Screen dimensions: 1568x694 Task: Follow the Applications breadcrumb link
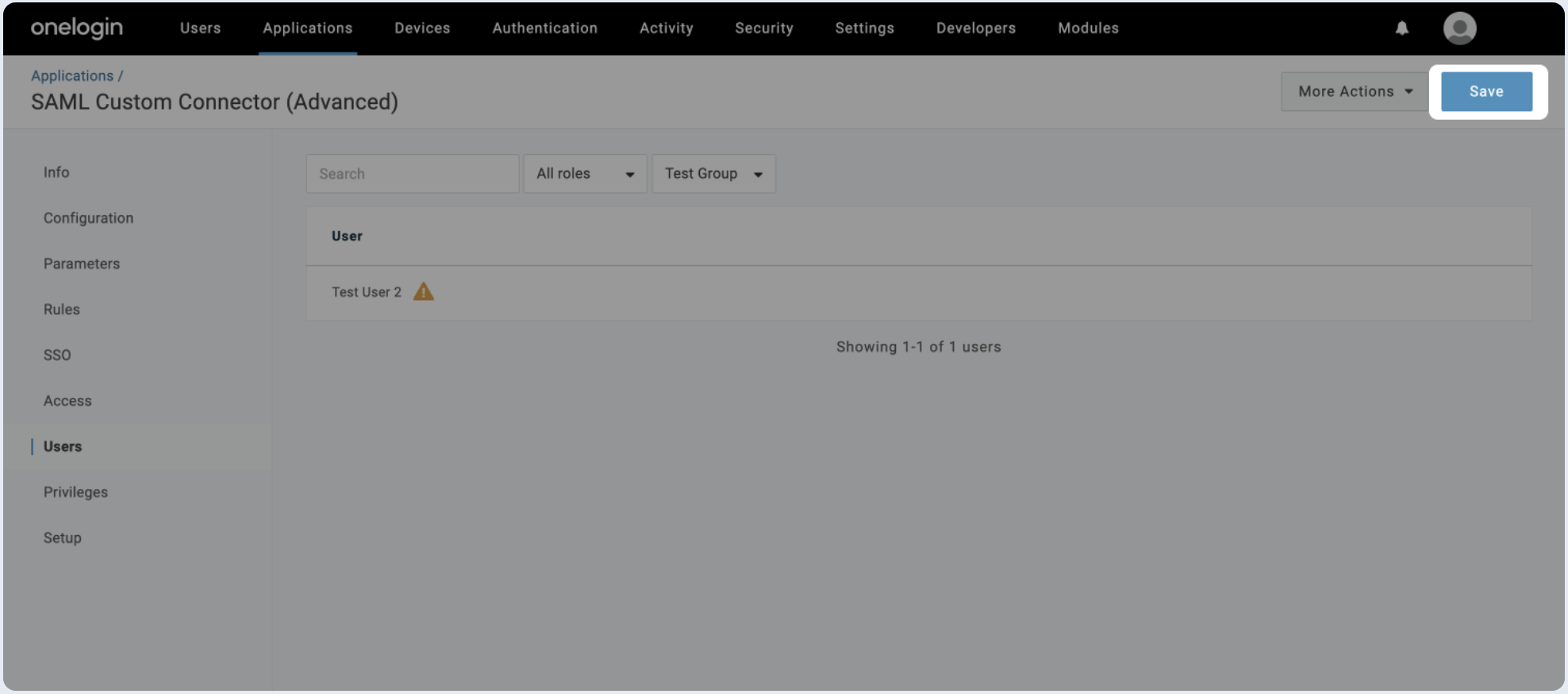[x=72, y=75]
